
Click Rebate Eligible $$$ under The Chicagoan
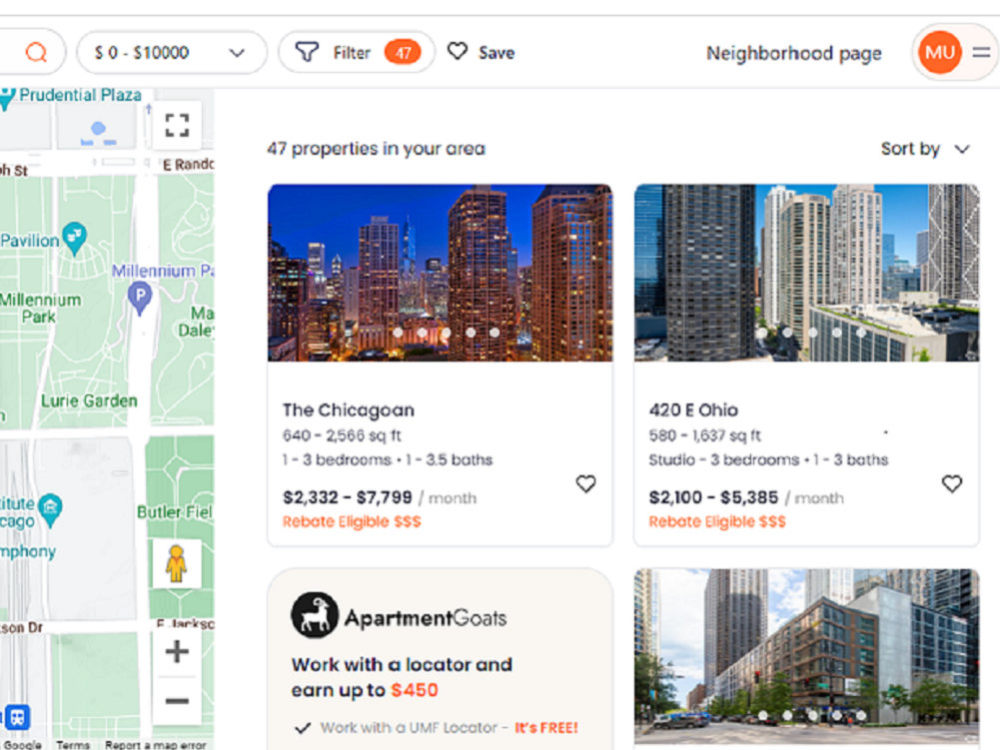coord(351,522)
